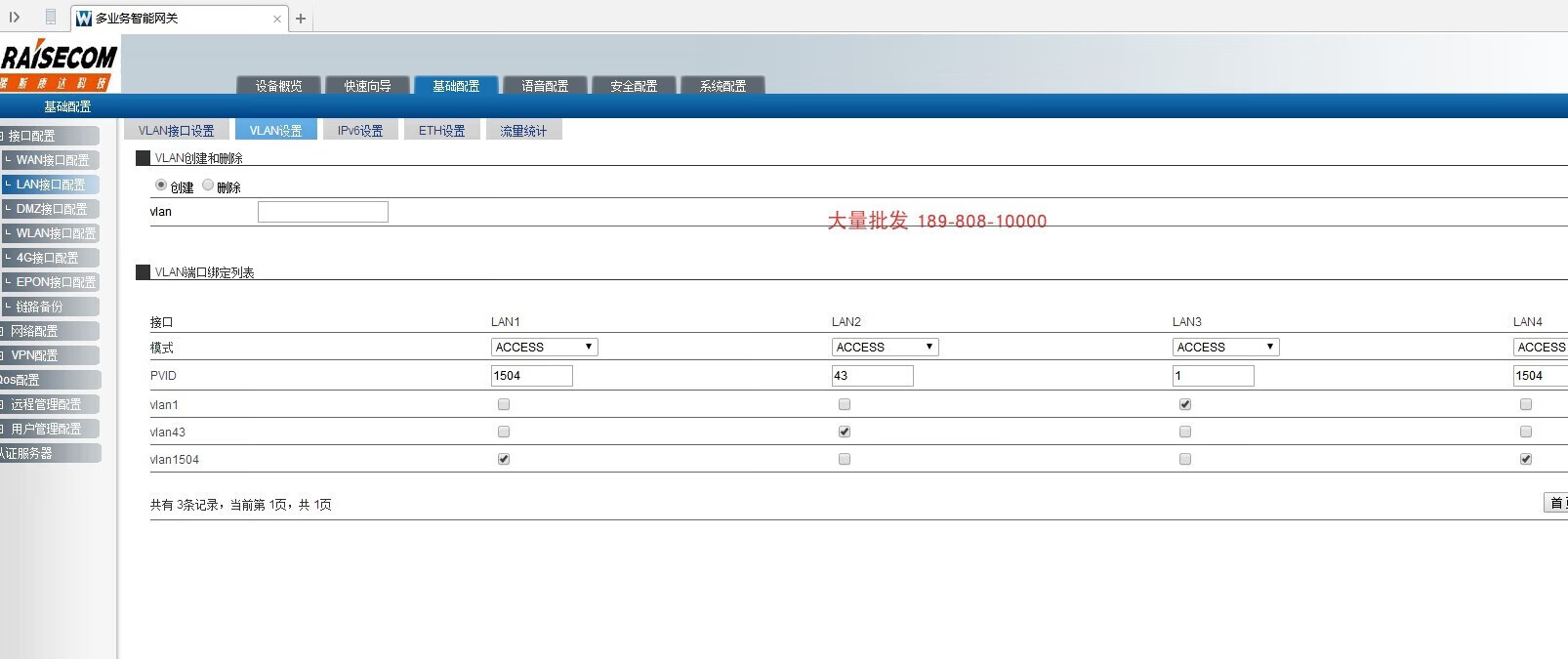Click the vlan ID input field
The width and height of the screenshot is (1568, 659).
point(322,212)
